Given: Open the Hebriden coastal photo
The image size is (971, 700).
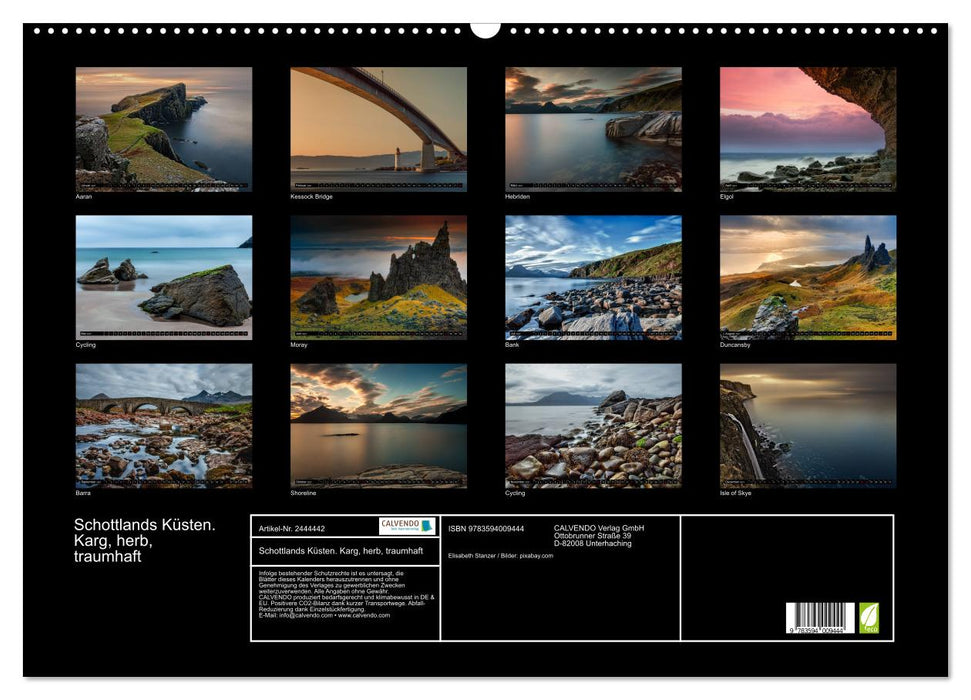Looking at the screenshot, I should [593, 129].
